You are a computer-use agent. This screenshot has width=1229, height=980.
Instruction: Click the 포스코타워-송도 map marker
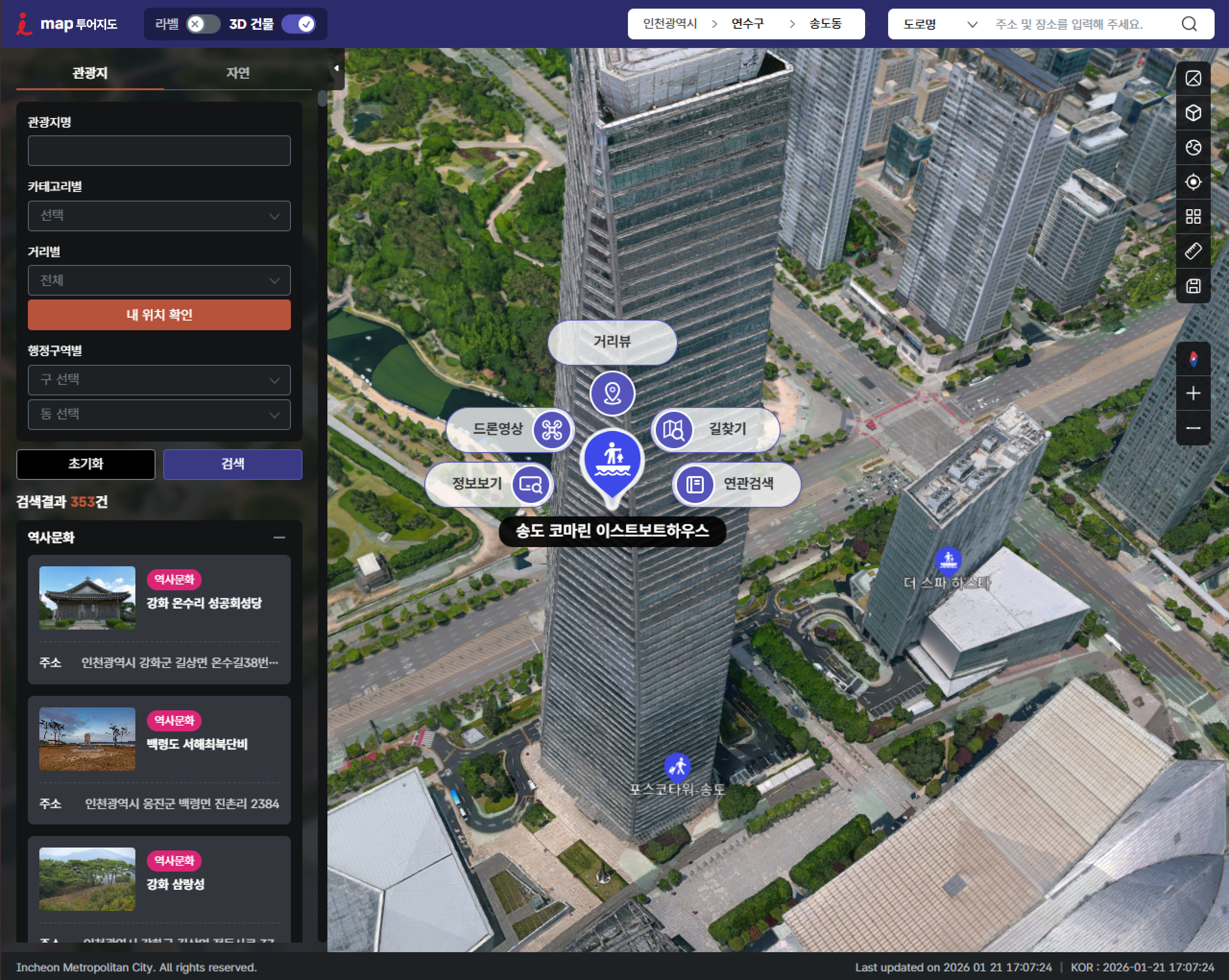[x=677, y=767]
